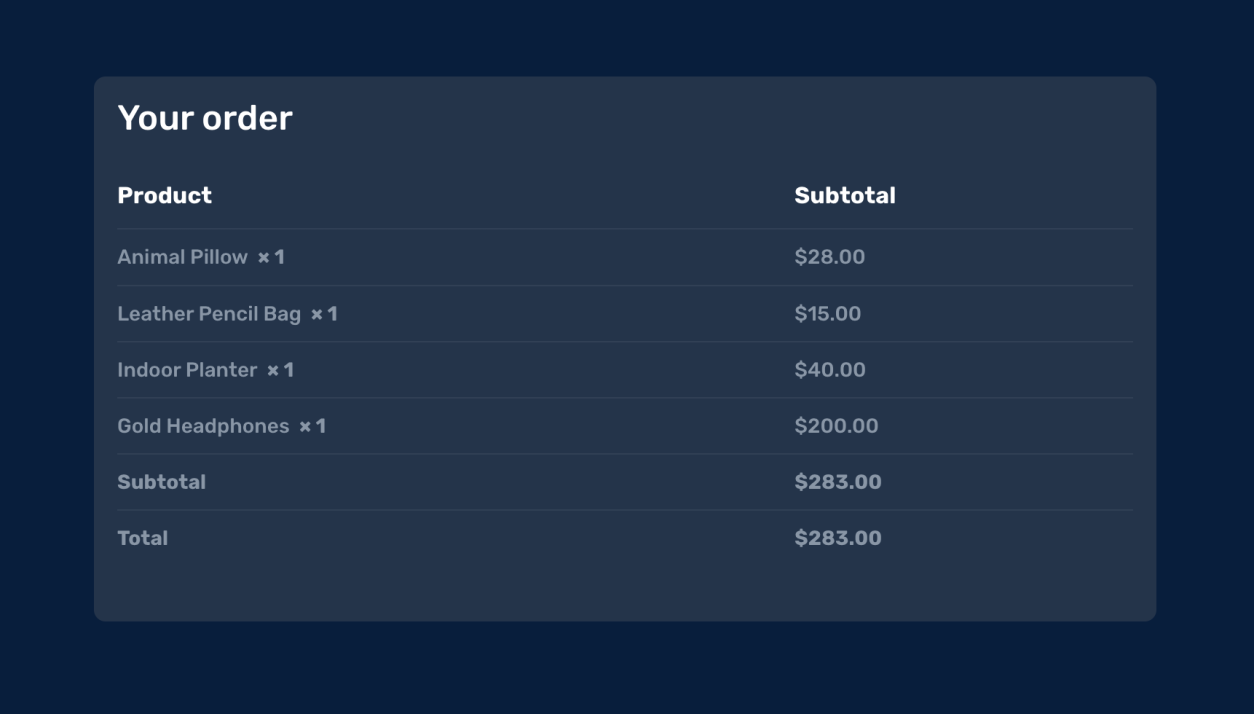
Task: Click the ×1 quantity beside Leather Pencil Bag
Action: [324, 314]
